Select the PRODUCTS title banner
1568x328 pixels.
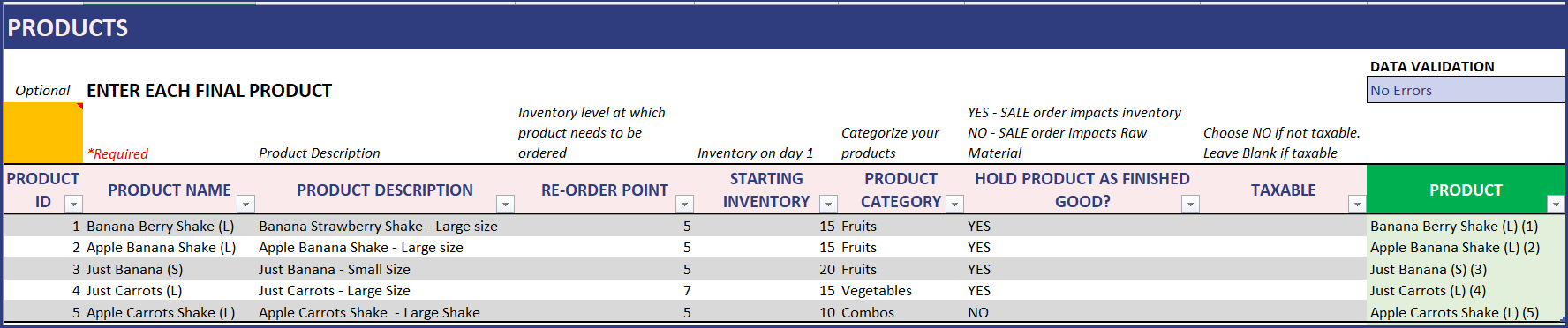[784, 27]
